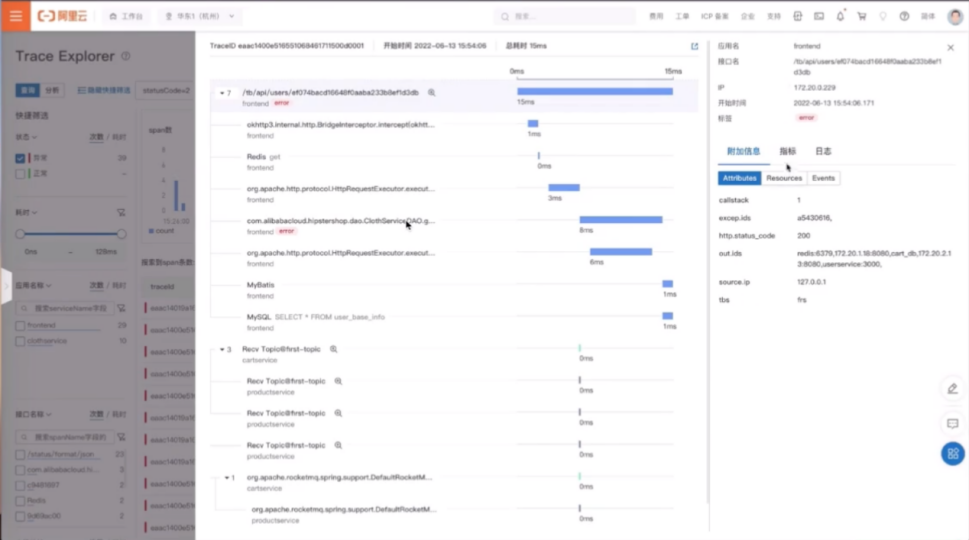Viewport: 969px width, 540px height.
Task: Open the hamburger navigation menu
Action: (x=15, y=16)
